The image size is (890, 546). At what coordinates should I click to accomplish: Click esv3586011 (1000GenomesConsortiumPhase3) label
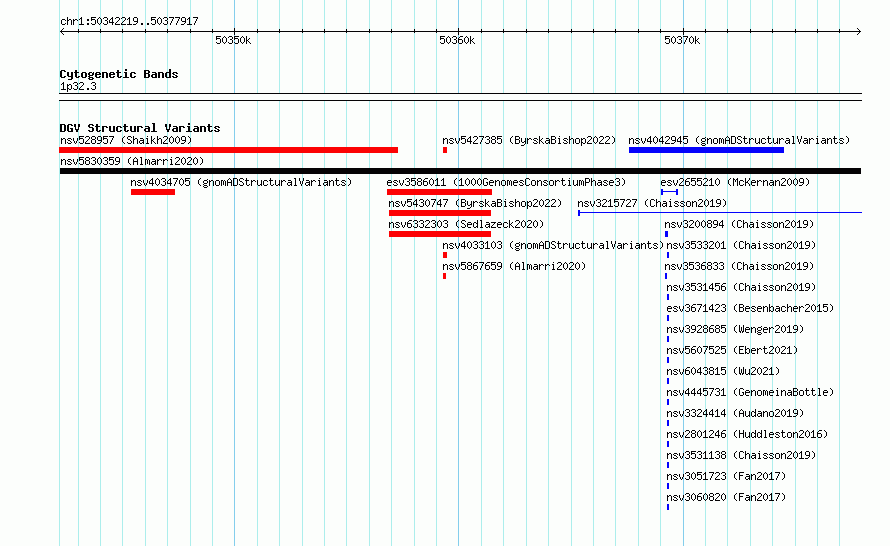[x=506, y=182]
